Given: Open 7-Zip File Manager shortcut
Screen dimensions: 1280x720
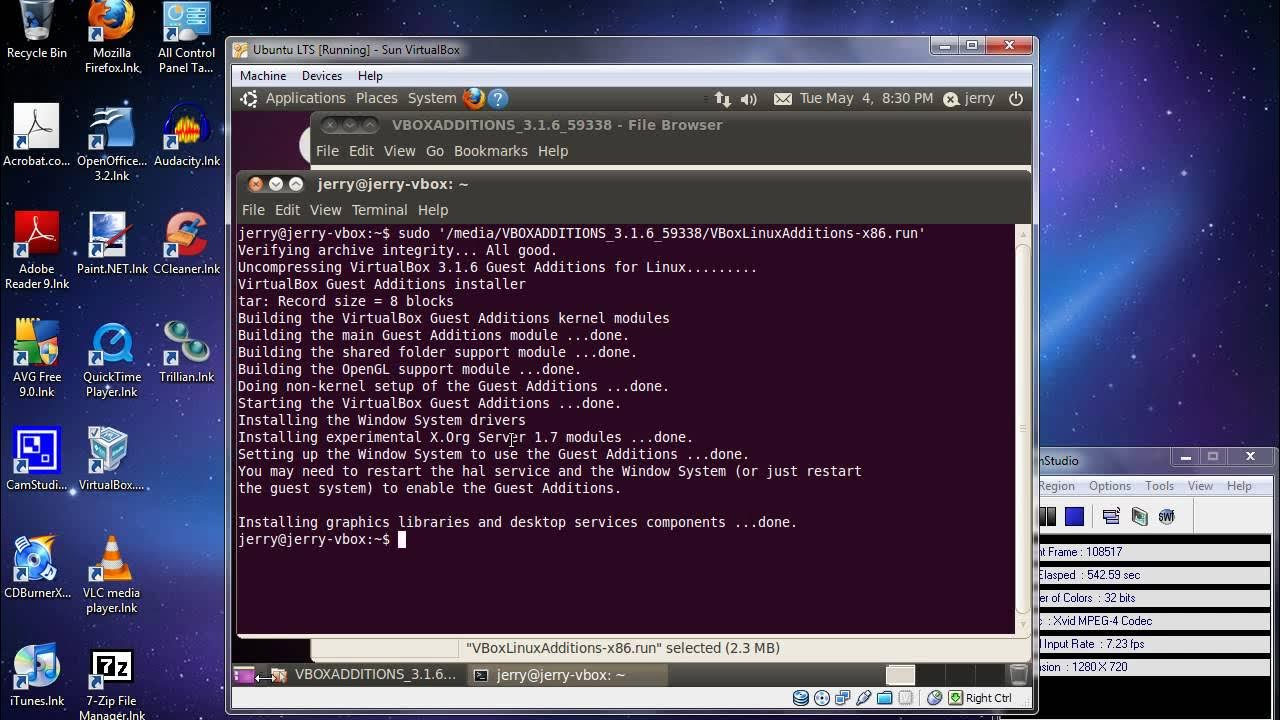Looking at the screenshot, I should pos(112,682).
